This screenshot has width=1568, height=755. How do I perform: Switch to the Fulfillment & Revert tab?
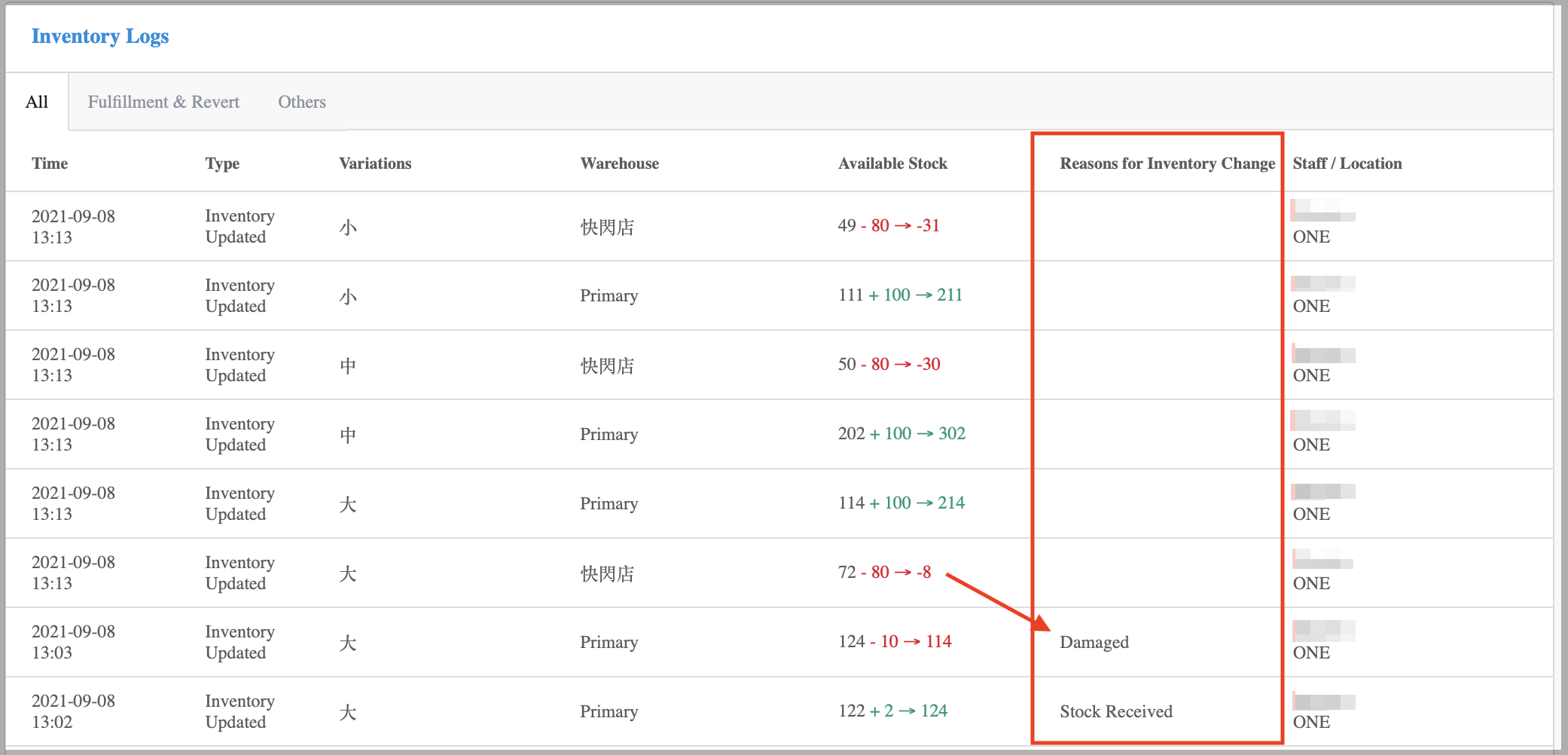163,102
